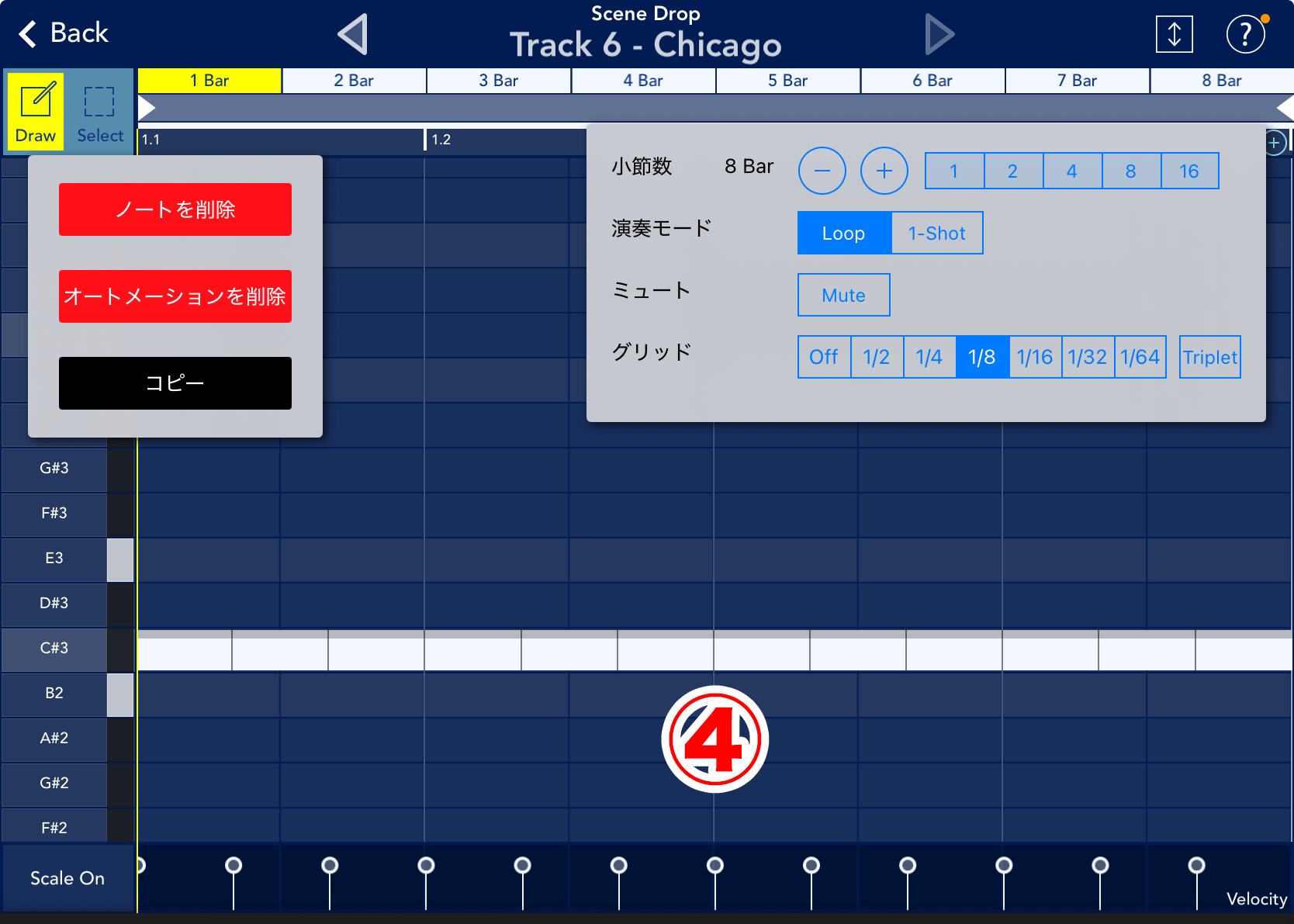Toggle Triplet grid mode
The height and width of the screenshot is (924, 1294).
coord(1210,357)
